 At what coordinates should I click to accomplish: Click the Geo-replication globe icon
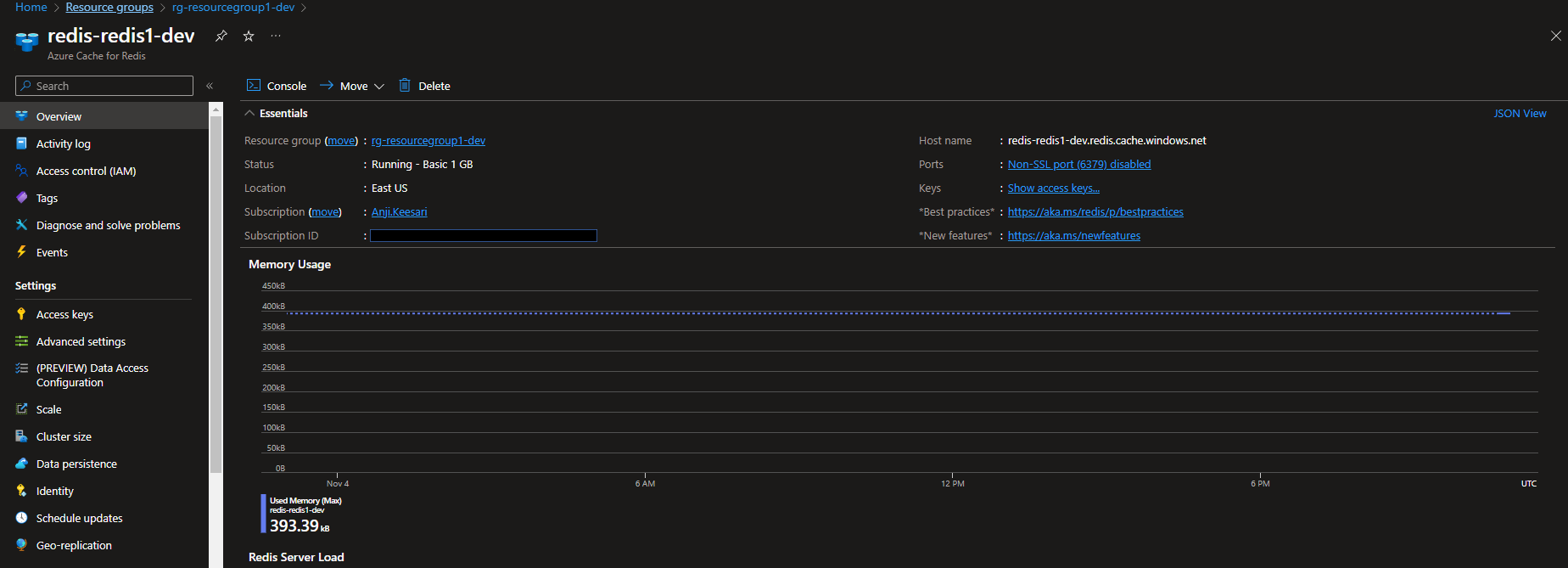click(x=21, y=545)
